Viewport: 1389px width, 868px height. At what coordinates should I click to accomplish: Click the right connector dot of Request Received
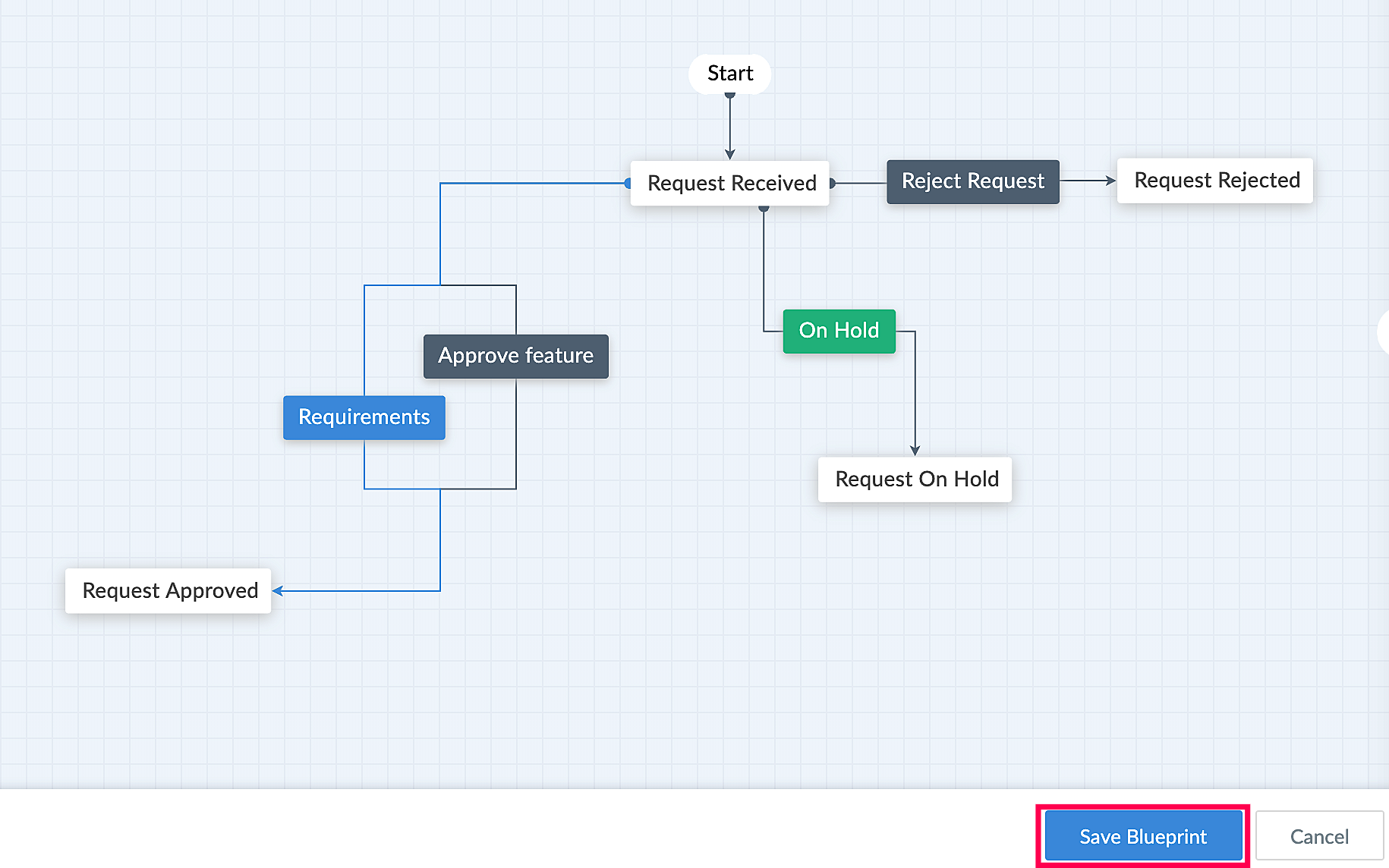click(x=833, y=183)
